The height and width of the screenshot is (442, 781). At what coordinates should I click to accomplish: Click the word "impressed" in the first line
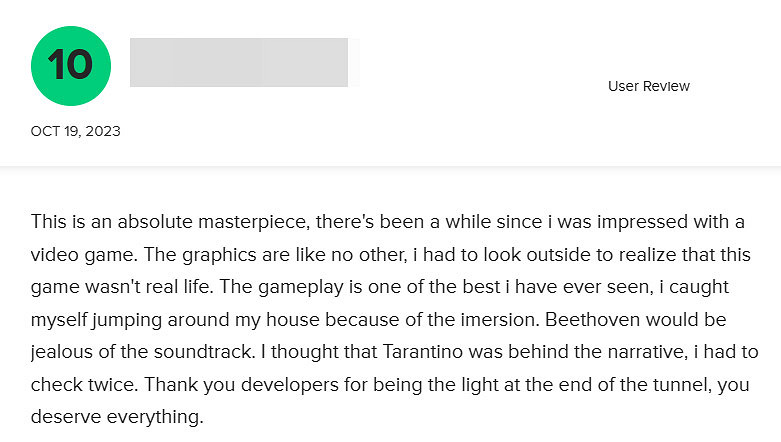[x=645, y=222]
